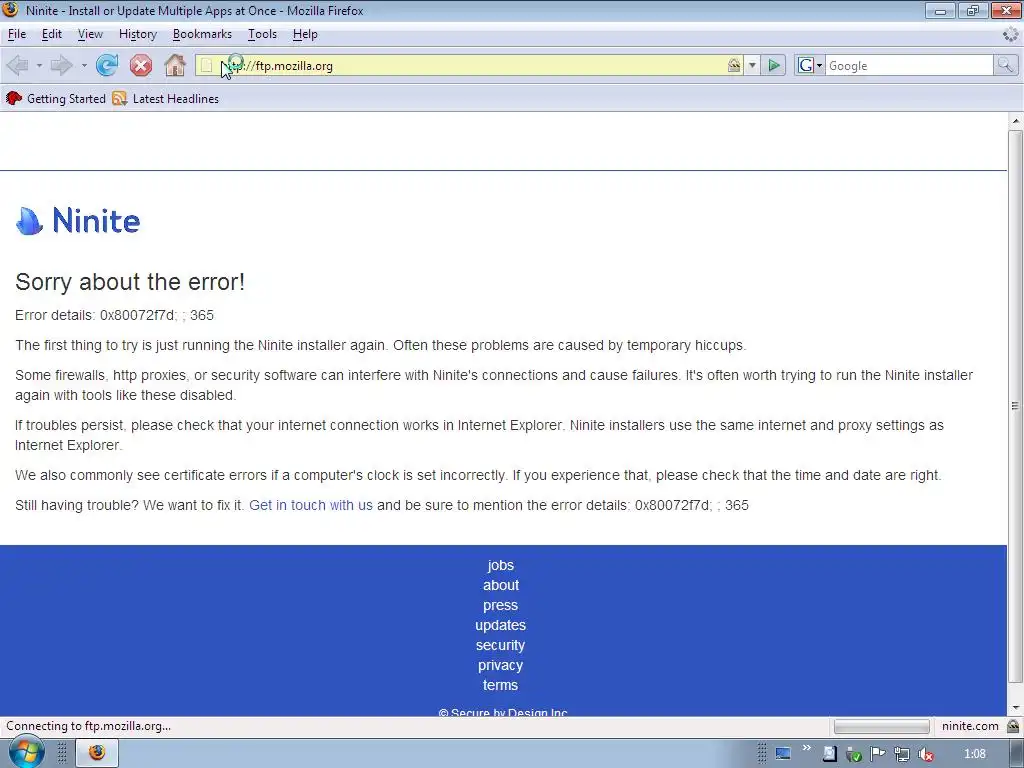Open the press footer link
1024x768 pixels.
(x=500, y=605)
